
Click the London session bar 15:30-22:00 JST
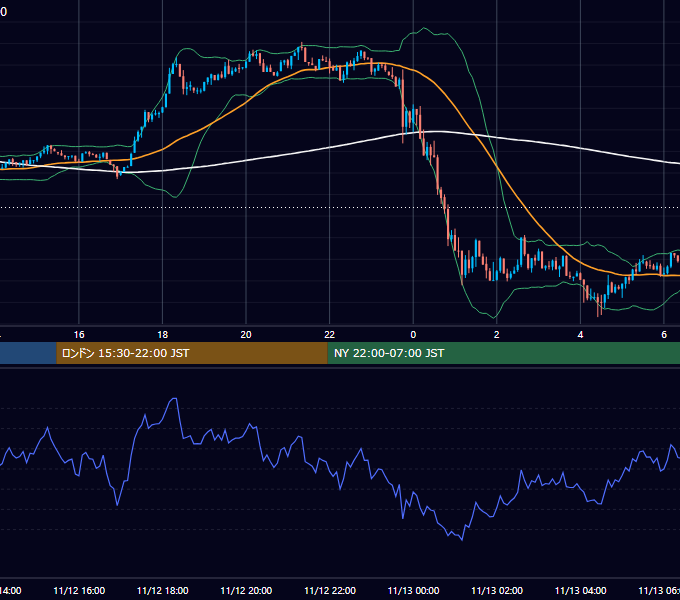[x=192, y=353]
